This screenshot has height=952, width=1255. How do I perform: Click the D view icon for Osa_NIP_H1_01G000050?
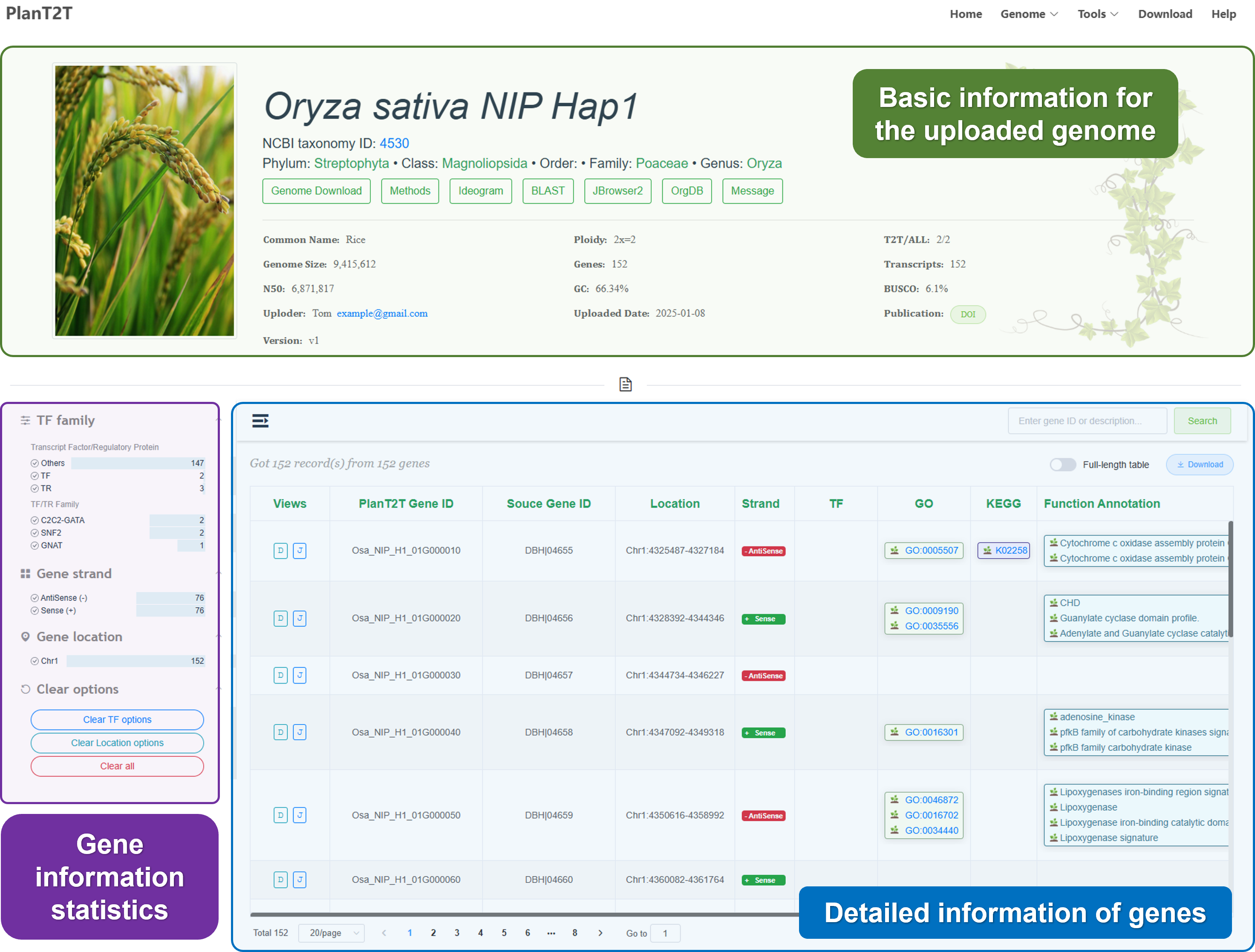click(x=280, y=815)
